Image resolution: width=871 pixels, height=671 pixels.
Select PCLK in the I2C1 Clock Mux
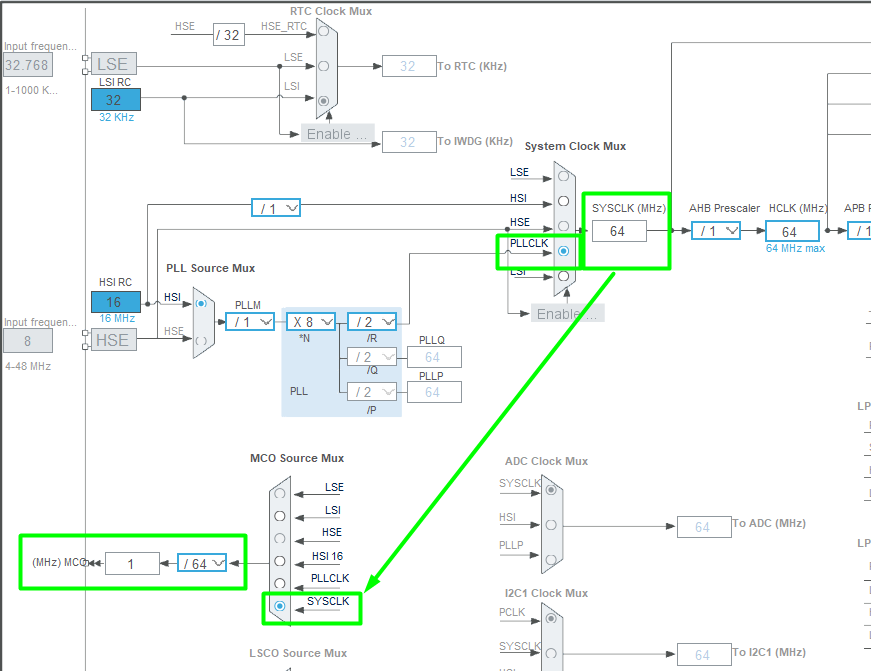pyautogui.click(x=550, y=620)
